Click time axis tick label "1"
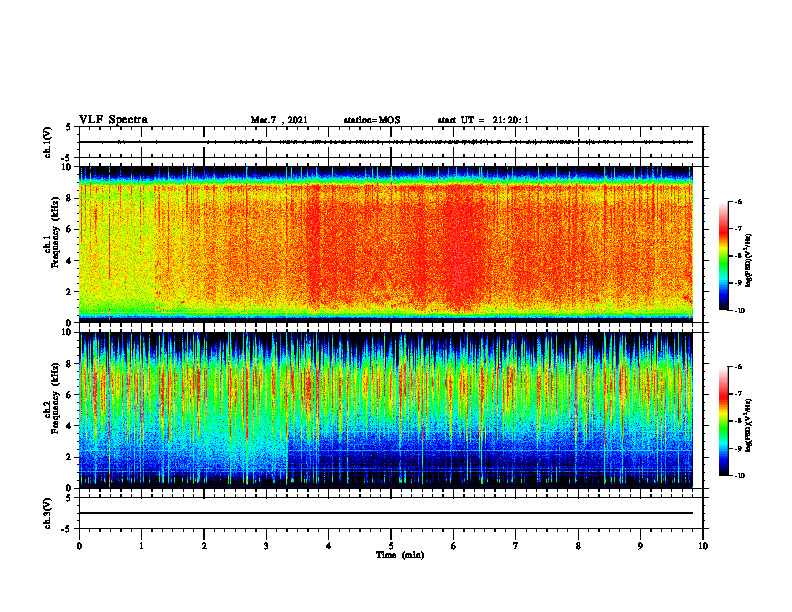 tap(141, 546)
